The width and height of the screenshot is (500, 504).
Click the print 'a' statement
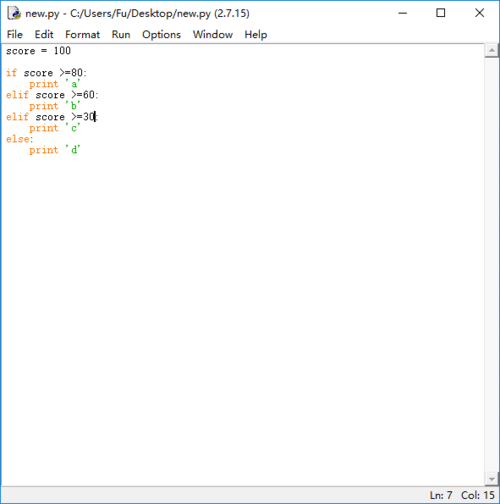pyautogui.click(x=55, y=84)
